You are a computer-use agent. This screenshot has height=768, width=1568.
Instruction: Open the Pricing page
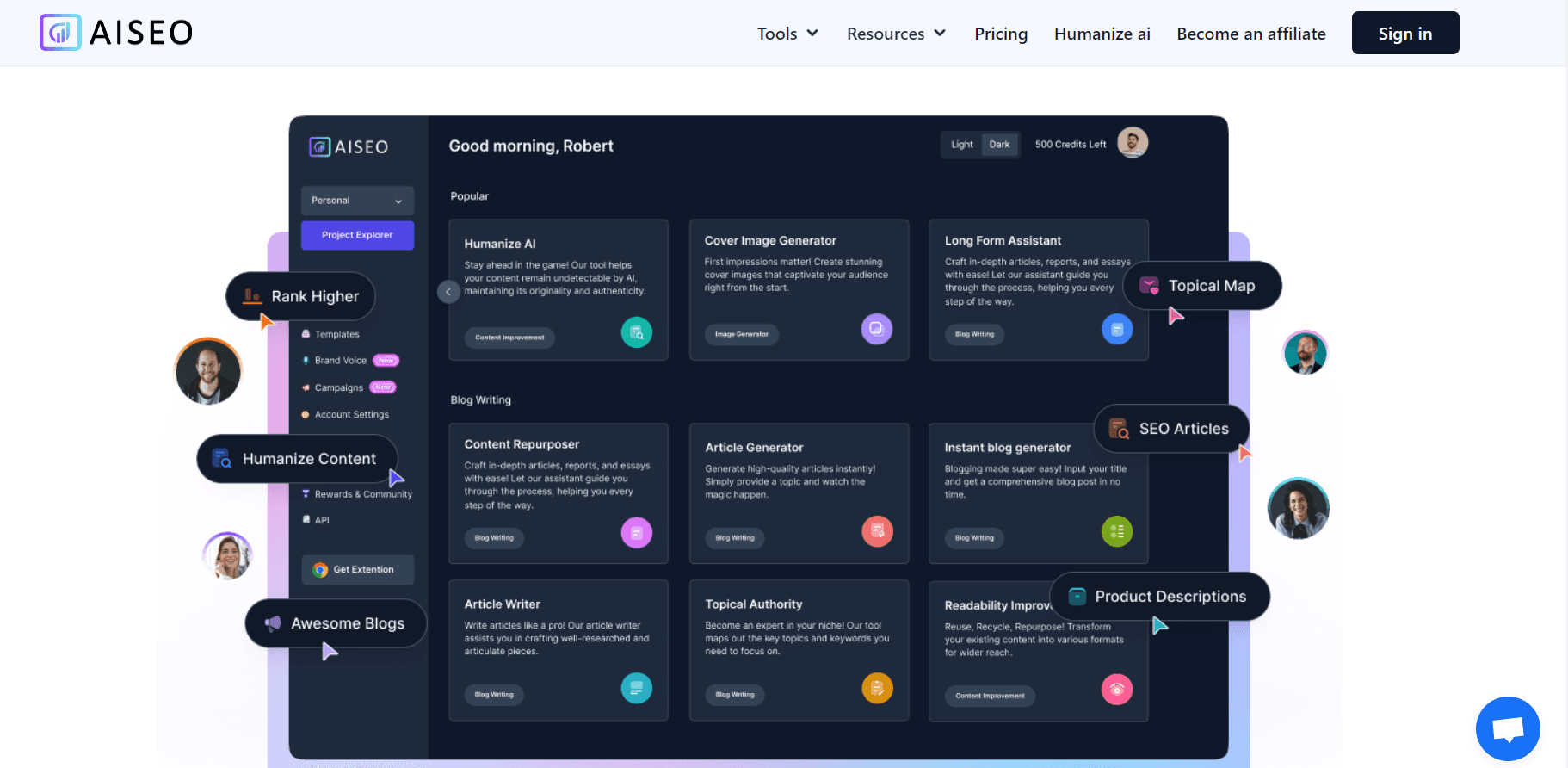1000,34
